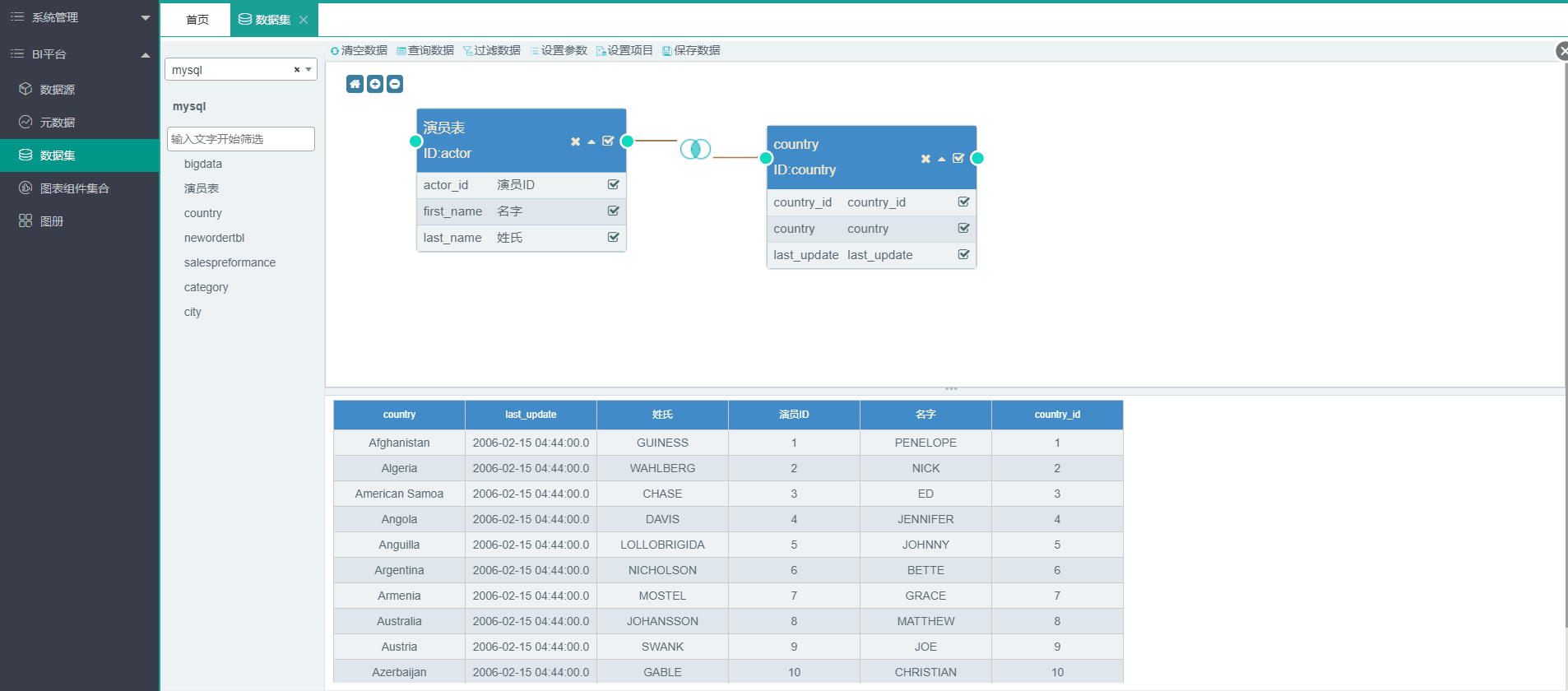Switch to the 首页 tab

pyautogui.click(x=197, y=20)
